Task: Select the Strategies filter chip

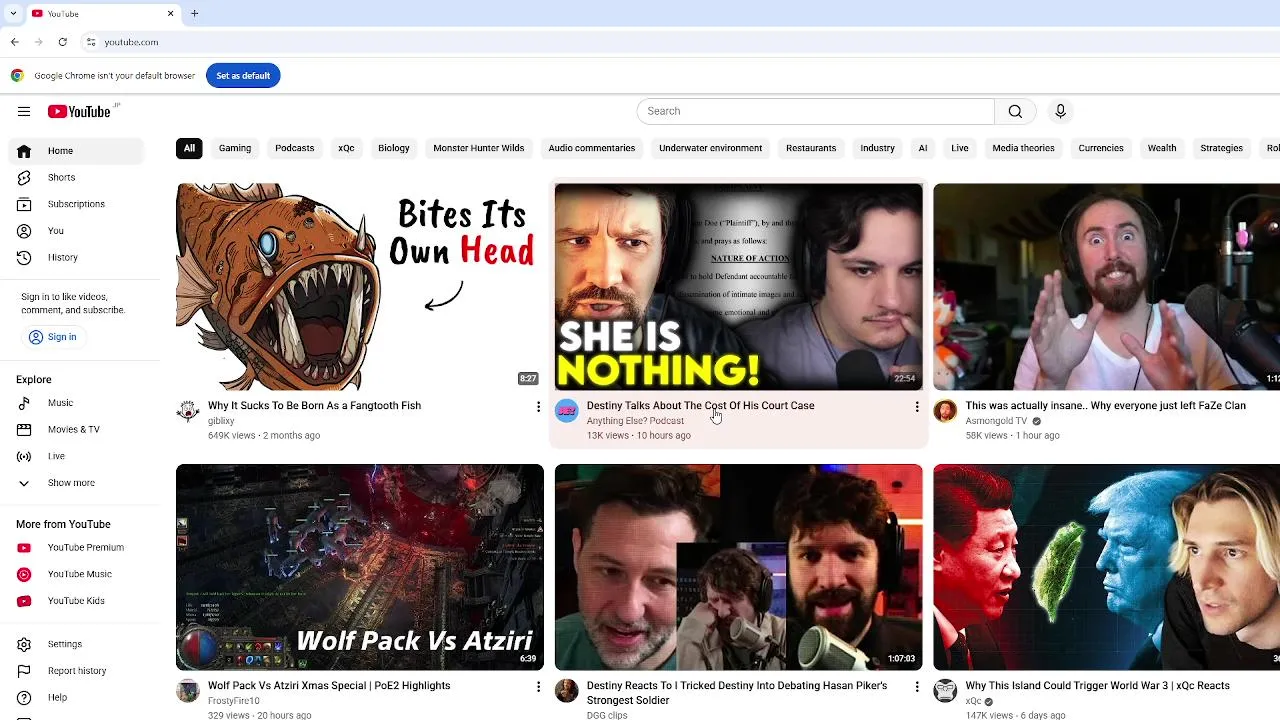Action: [1221, 148]
